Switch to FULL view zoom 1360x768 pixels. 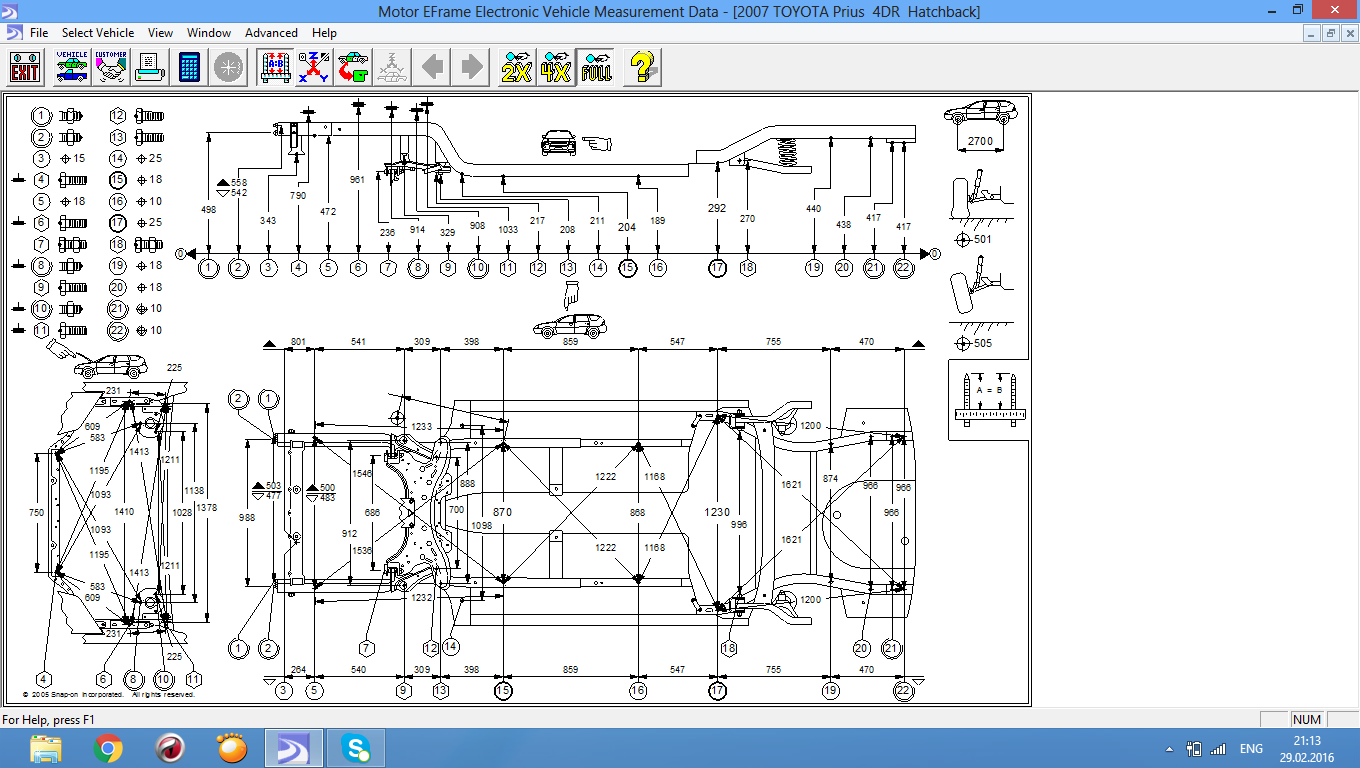(x=596, y=68)
